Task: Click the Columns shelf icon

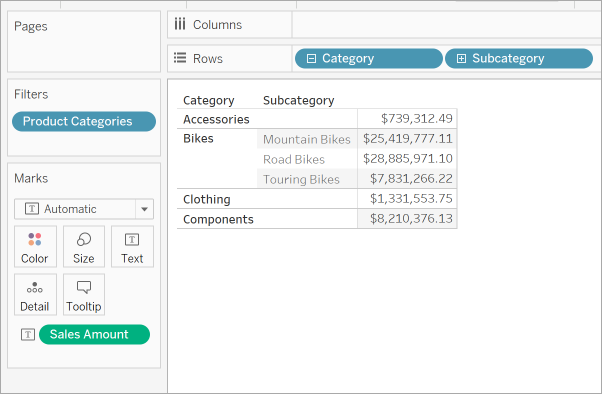Action: [x=180, y=24]
